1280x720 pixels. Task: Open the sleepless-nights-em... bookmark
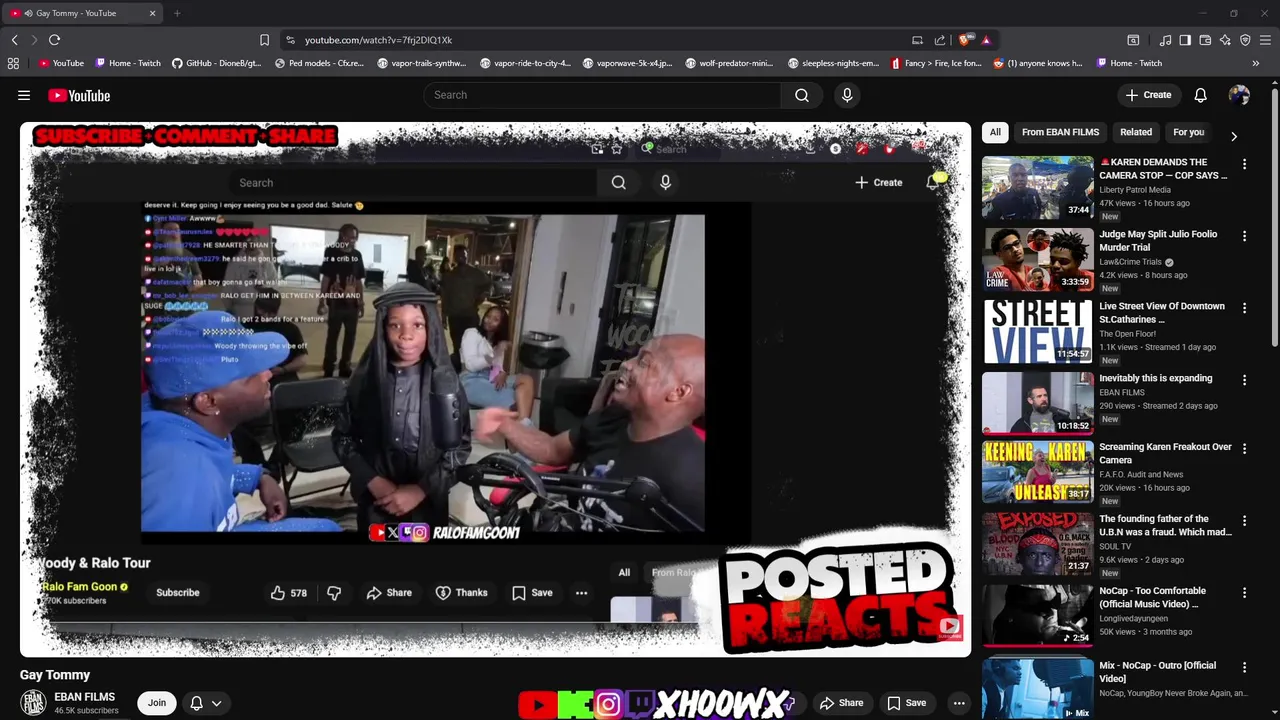tap(834, 63)
